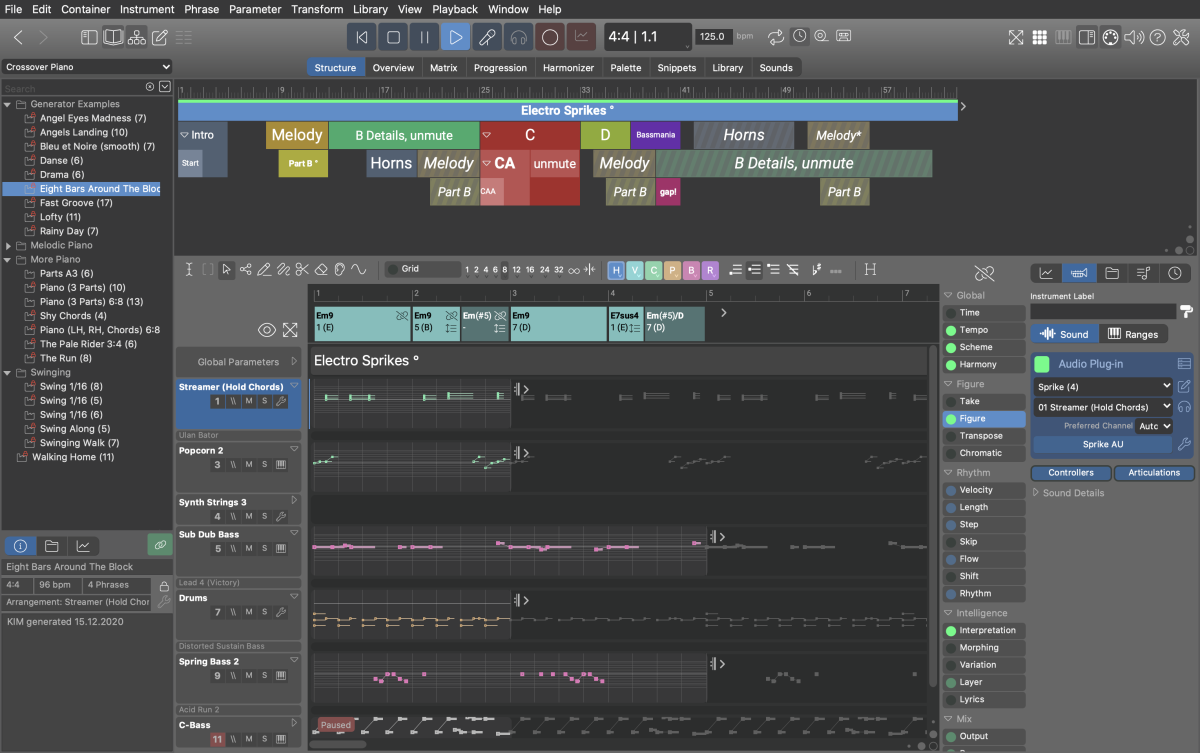The image size is (1200, 753).
Task: Select the text cursor tool in editing toolbar
Action: (x=189, y=269)
